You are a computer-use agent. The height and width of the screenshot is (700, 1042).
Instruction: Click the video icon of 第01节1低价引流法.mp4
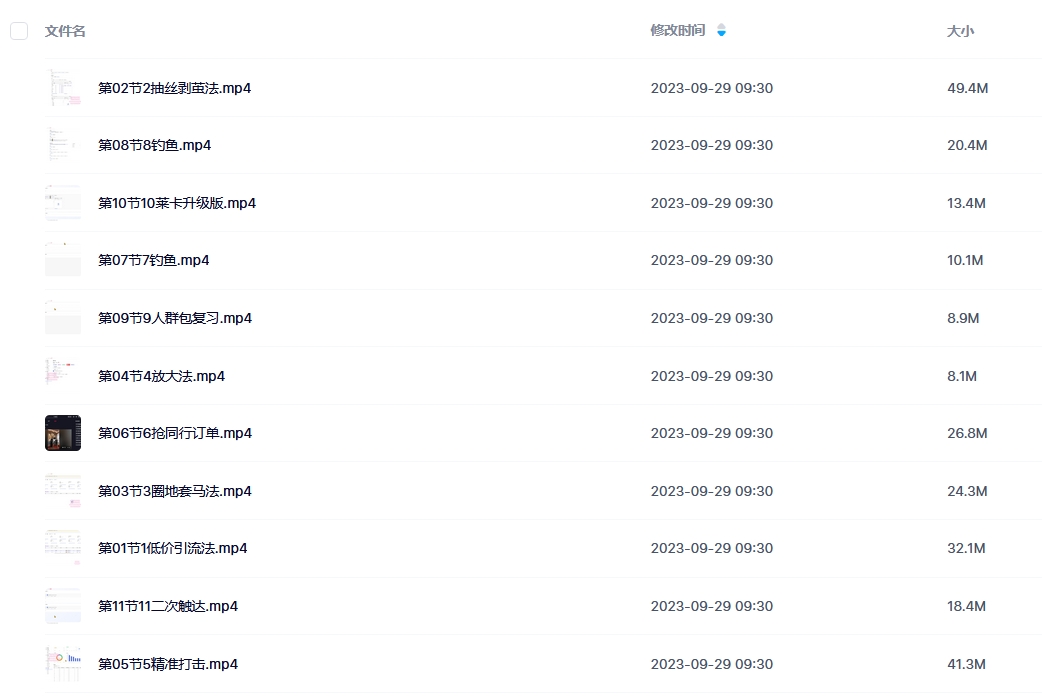63,548
